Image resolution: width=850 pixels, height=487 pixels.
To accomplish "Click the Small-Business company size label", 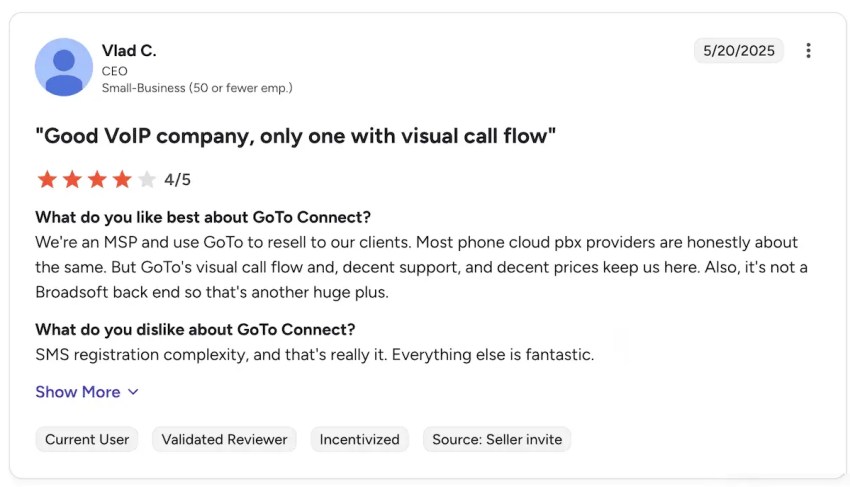I will (x=197, y=88).
